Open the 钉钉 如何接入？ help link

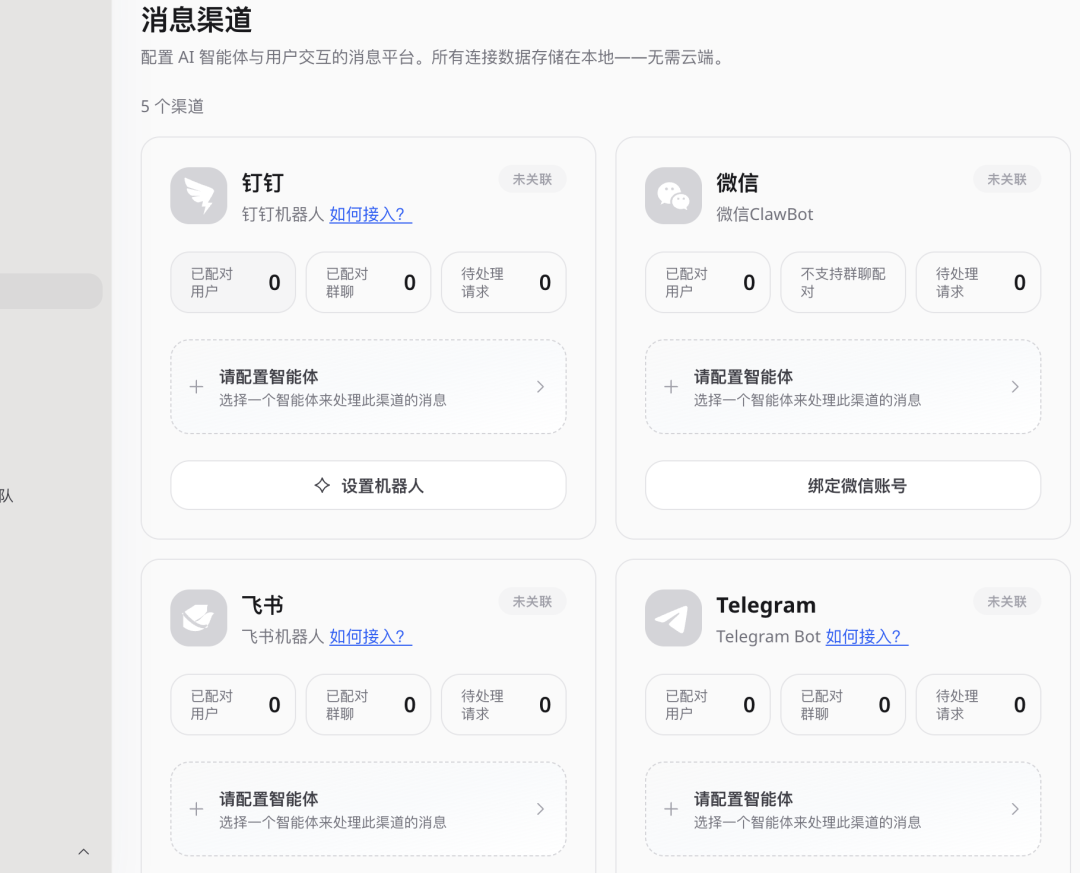pos(370,214)
